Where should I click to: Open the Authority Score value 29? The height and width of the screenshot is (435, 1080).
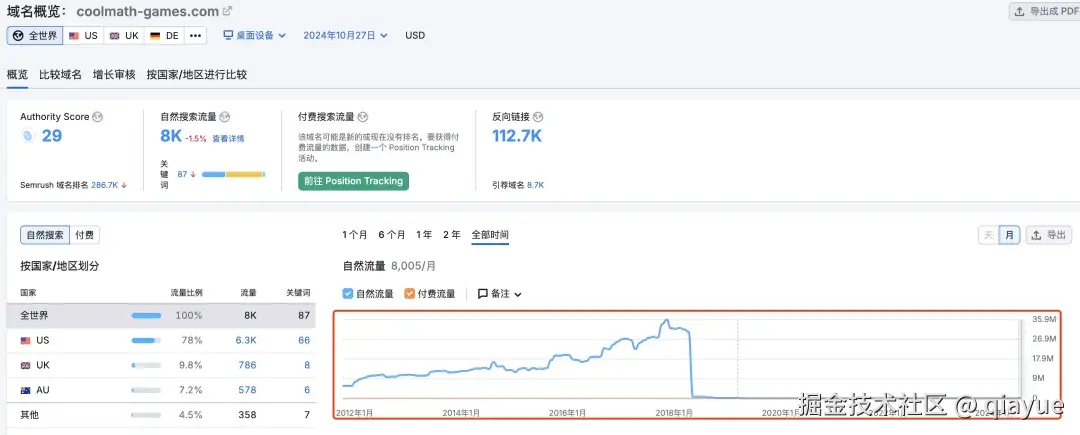pos(52,136)
